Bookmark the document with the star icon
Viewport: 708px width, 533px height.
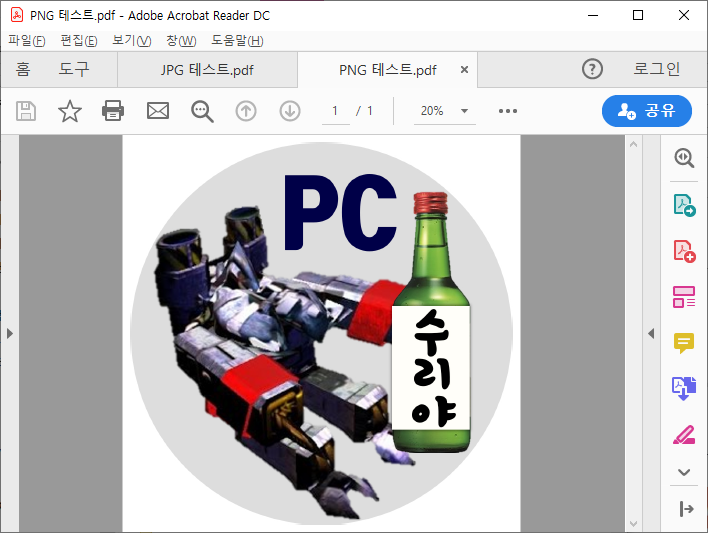pyautogui.click(x=70, y=111)
